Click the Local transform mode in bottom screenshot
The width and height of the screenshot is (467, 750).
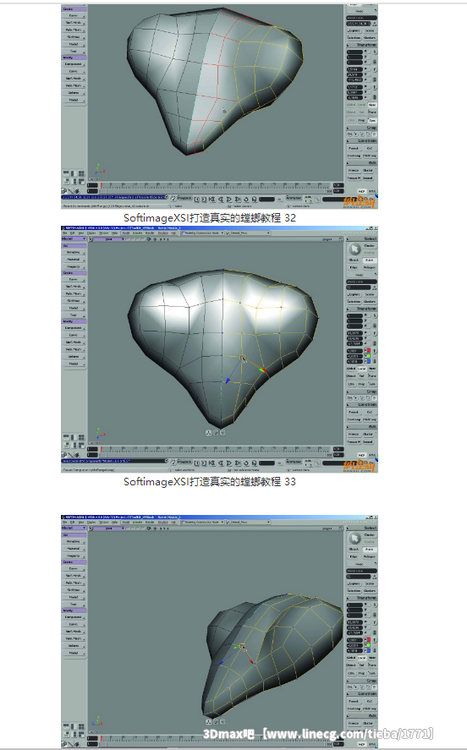pyautogui.click(x=362, y=658)
